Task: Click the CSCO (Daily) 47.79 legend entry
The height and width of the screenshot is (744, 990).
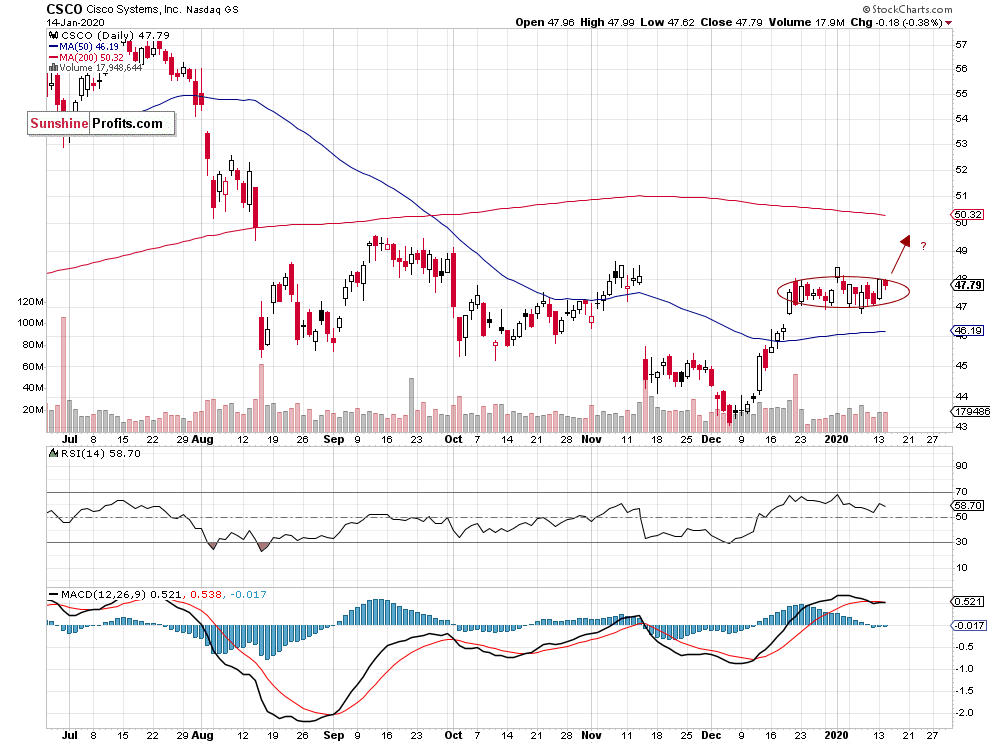Action: [115, 35]
